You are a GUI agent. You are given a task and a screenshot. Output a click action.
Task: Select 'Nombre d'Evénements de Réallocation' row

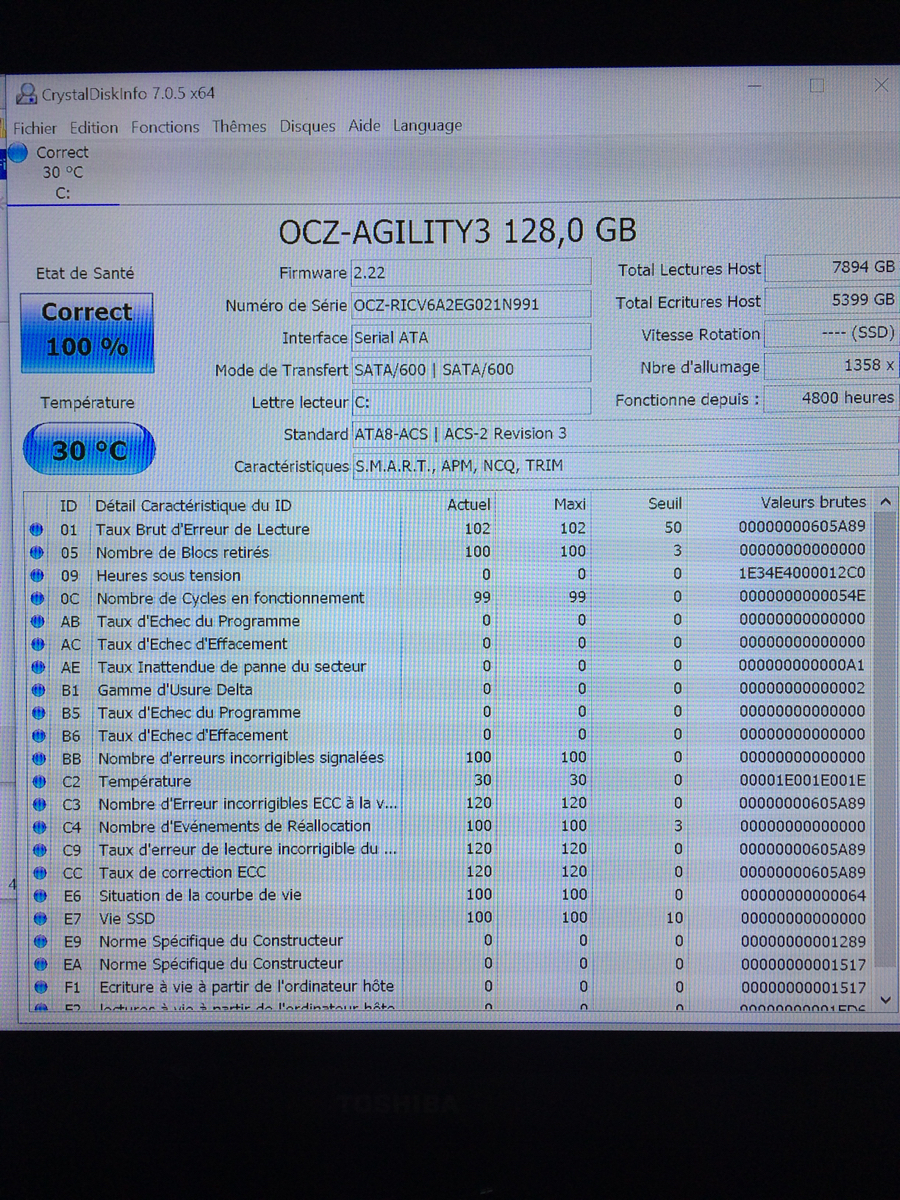[450, 826]
